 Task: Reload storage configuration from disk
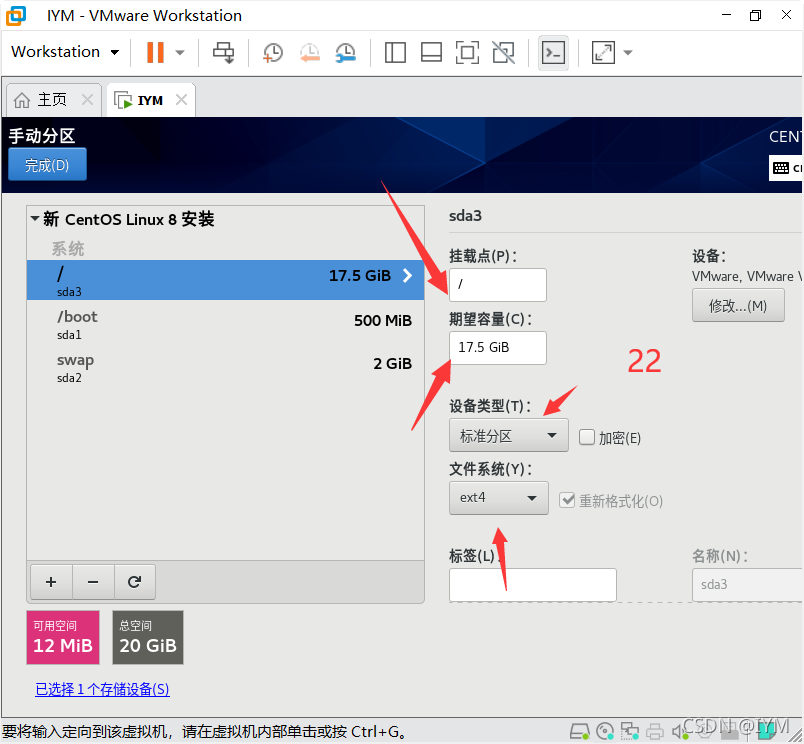134,582
